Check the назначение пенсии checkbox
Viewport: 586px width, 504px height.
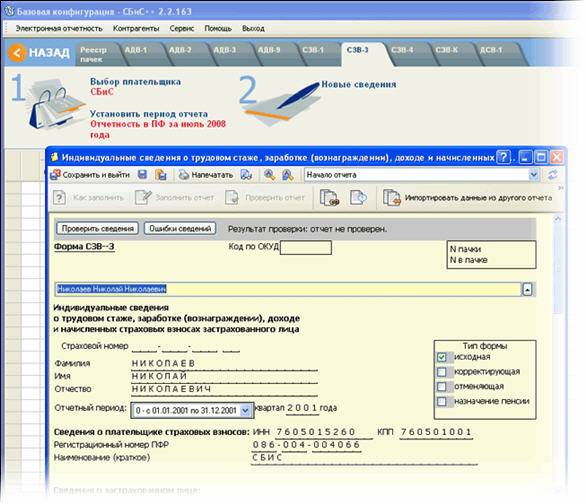(x=441, y=401)
